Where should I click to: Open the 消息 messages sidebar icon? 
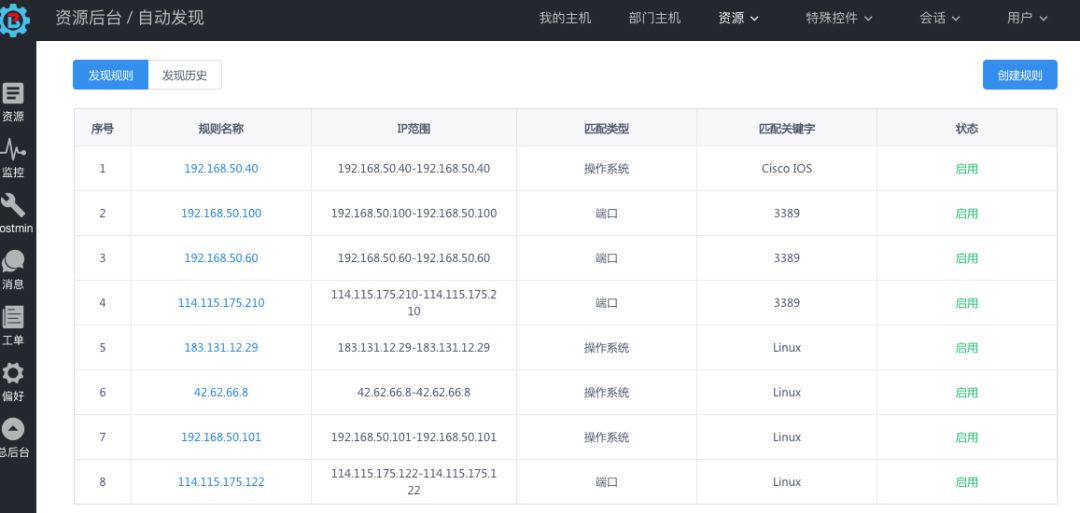coord(13,262)
